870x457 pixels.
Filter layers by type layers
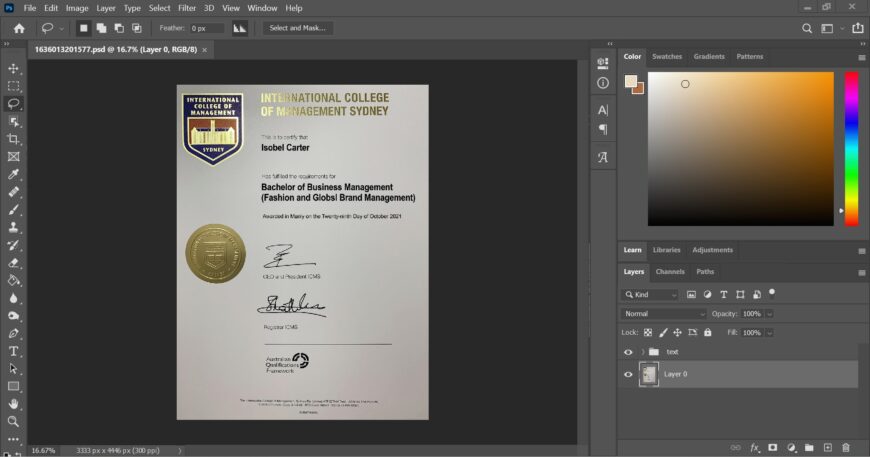tap(724, 294)
